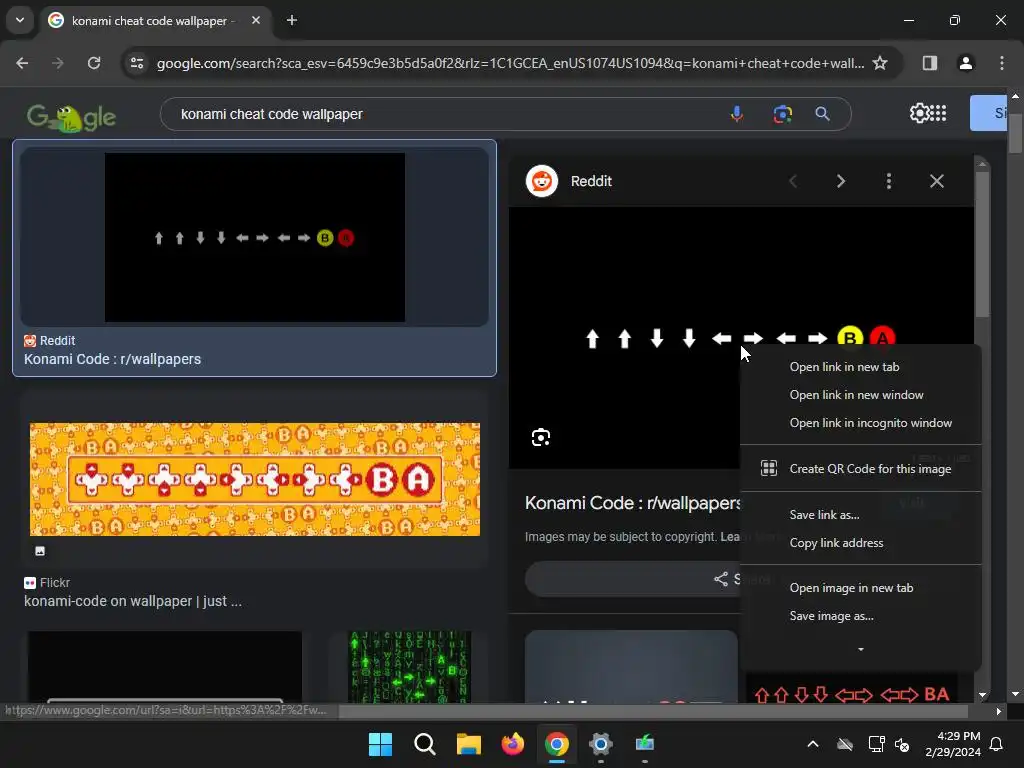Viewport: 1024px width, 768px height.
Task: Click the muted volume tray icon
Action: click(x=902, y=744)
